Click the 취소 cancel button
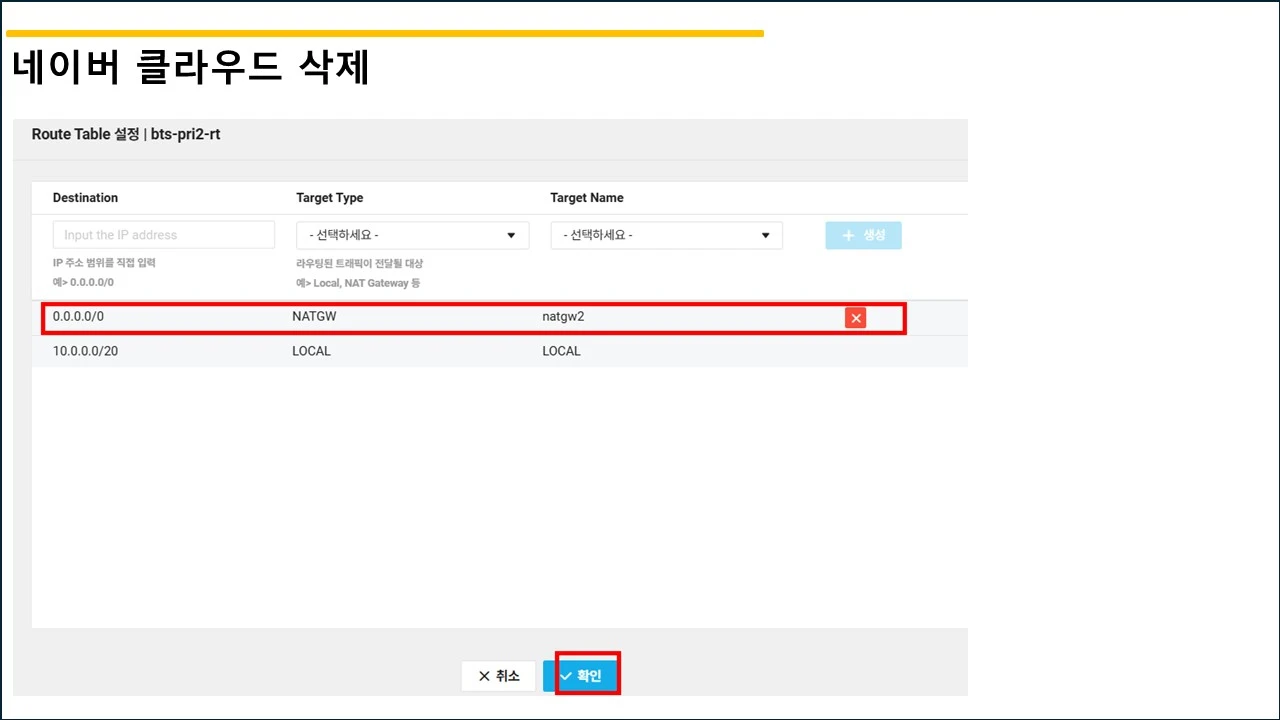The width and height of the screenshot is (1280, 720). [x=499, y=676]
